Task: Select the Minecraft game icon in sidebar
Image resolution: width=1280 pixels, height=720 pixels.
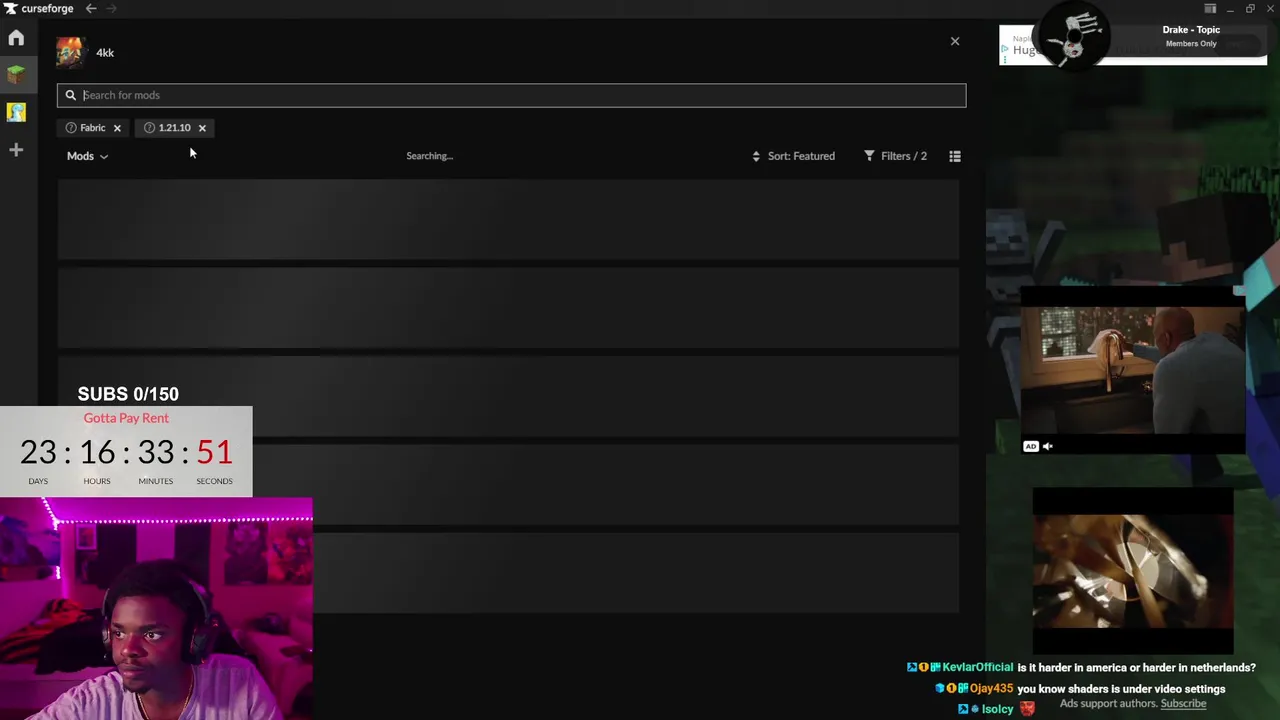Action: (x=16, y=75)
